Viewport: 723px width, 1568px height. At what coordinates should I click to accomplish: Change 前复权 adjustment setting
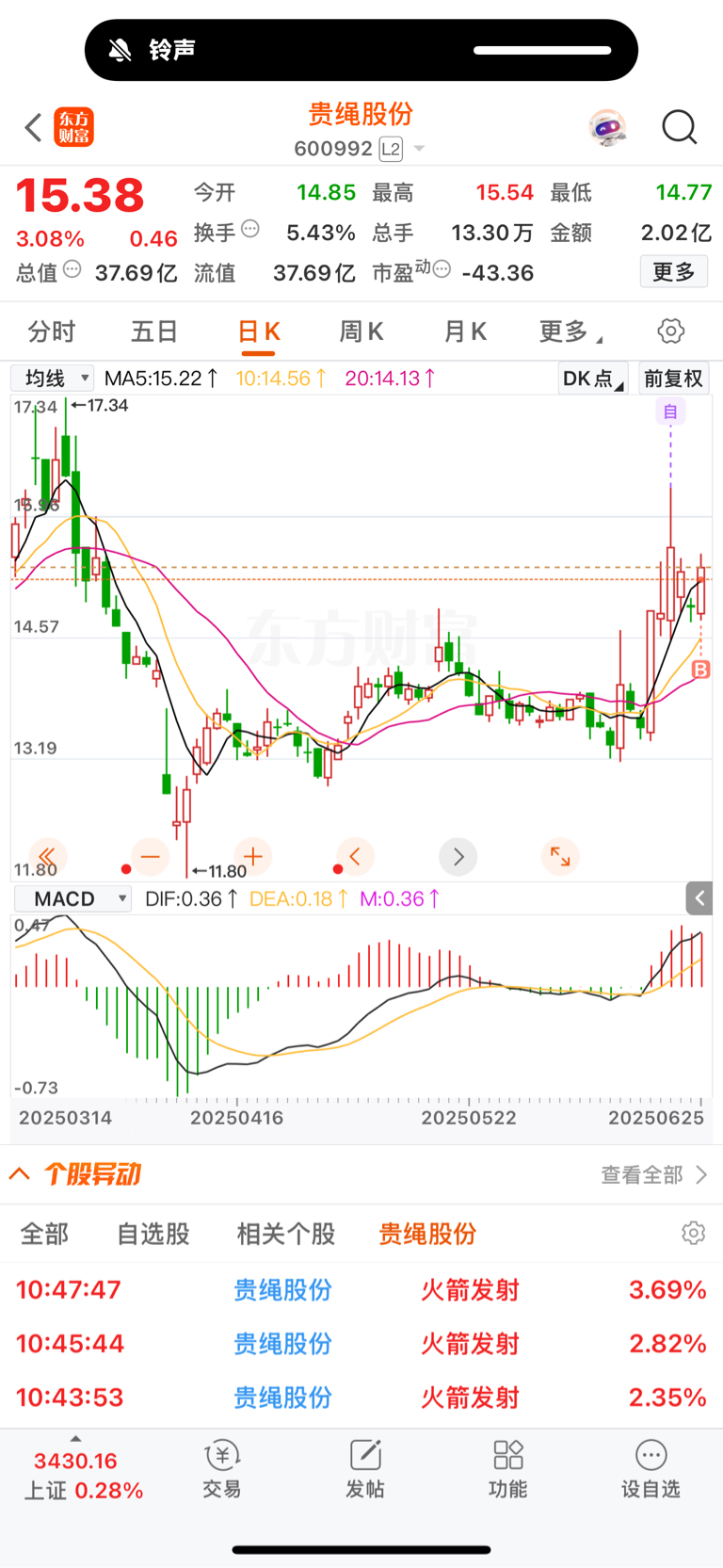pos(674,379)
